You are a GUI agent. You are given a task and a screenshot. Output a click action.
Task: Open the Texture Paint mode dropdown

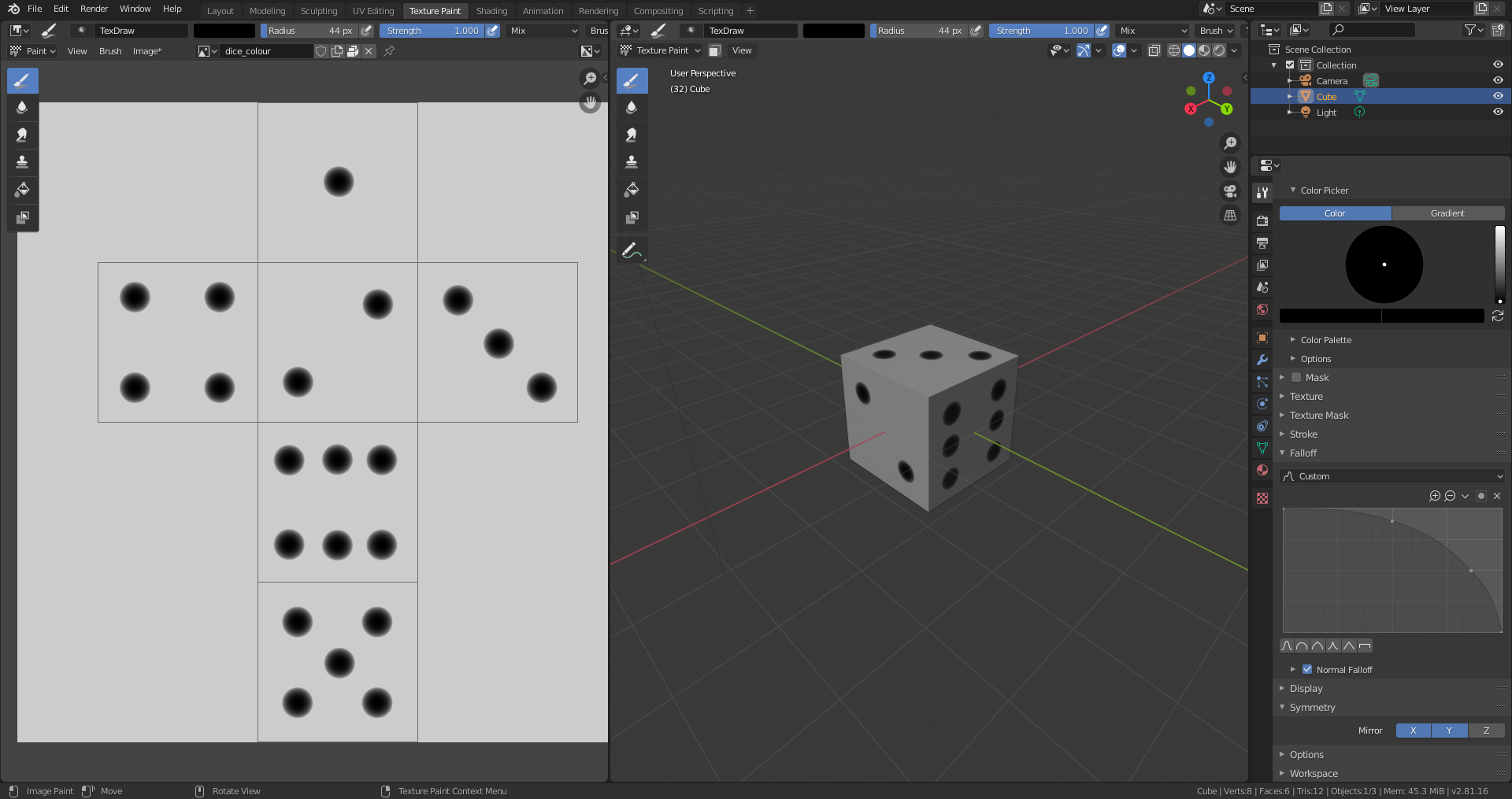(661, 50)
